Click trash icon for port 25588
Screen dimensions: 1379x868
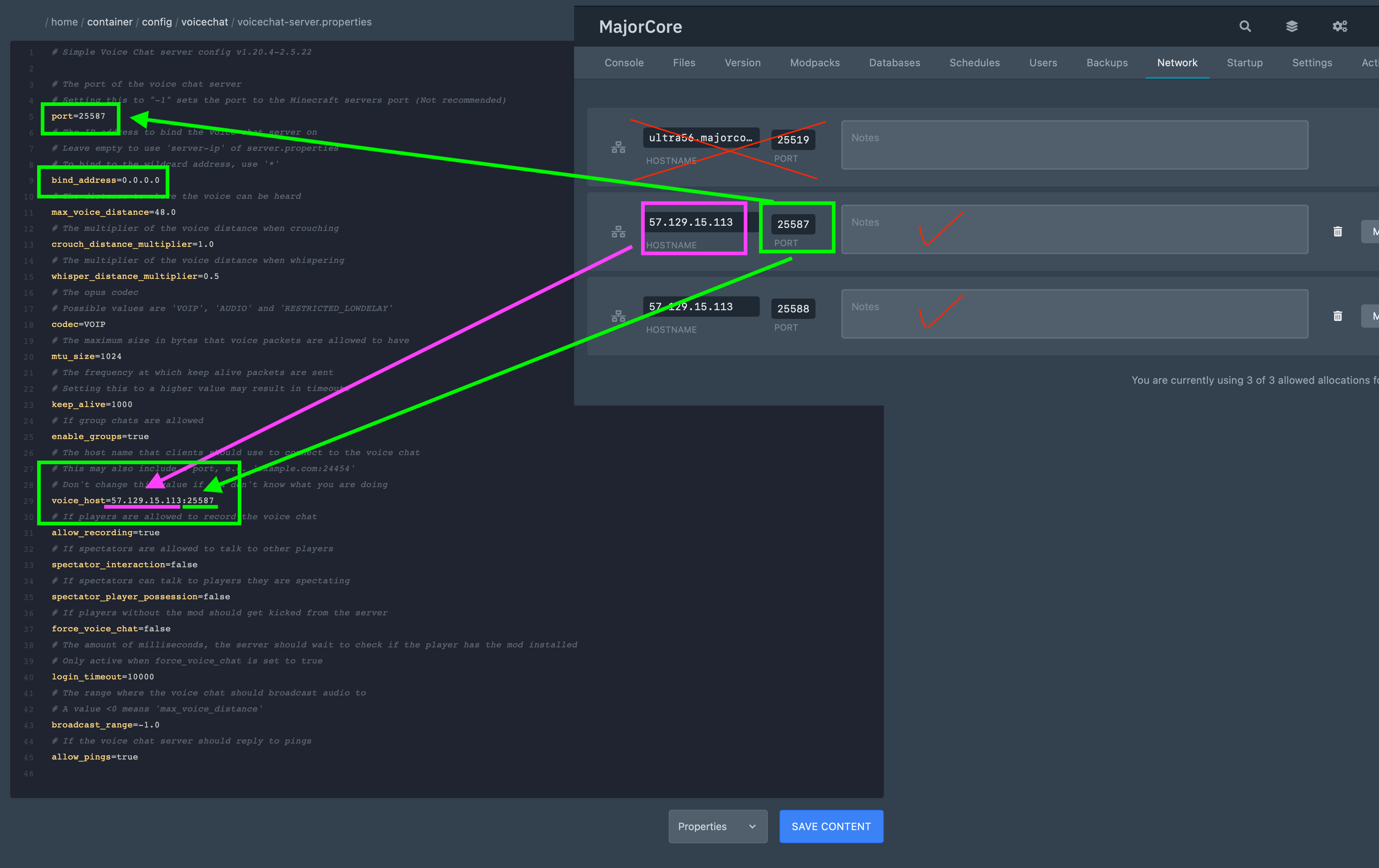point(1338,316)
